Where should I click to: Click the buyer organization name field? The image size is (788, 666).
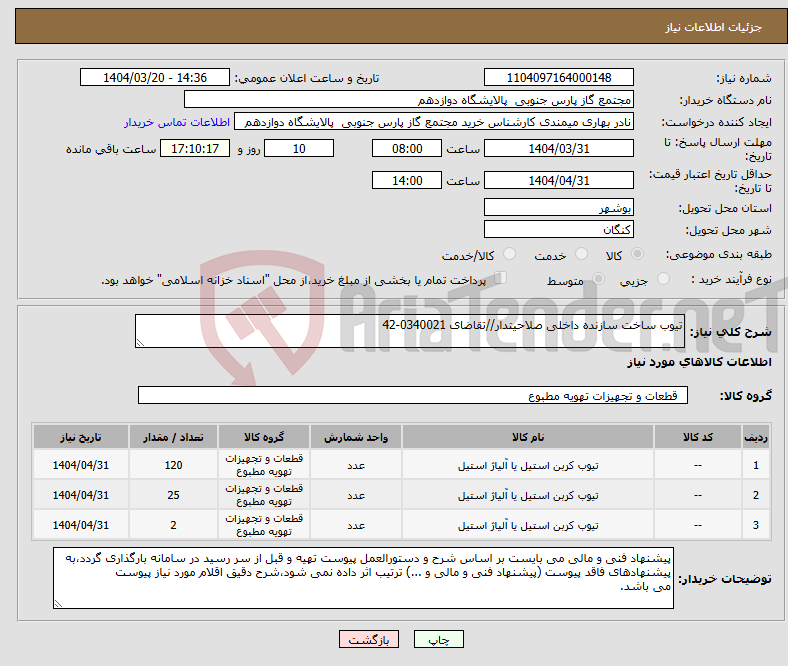[409, 100]
